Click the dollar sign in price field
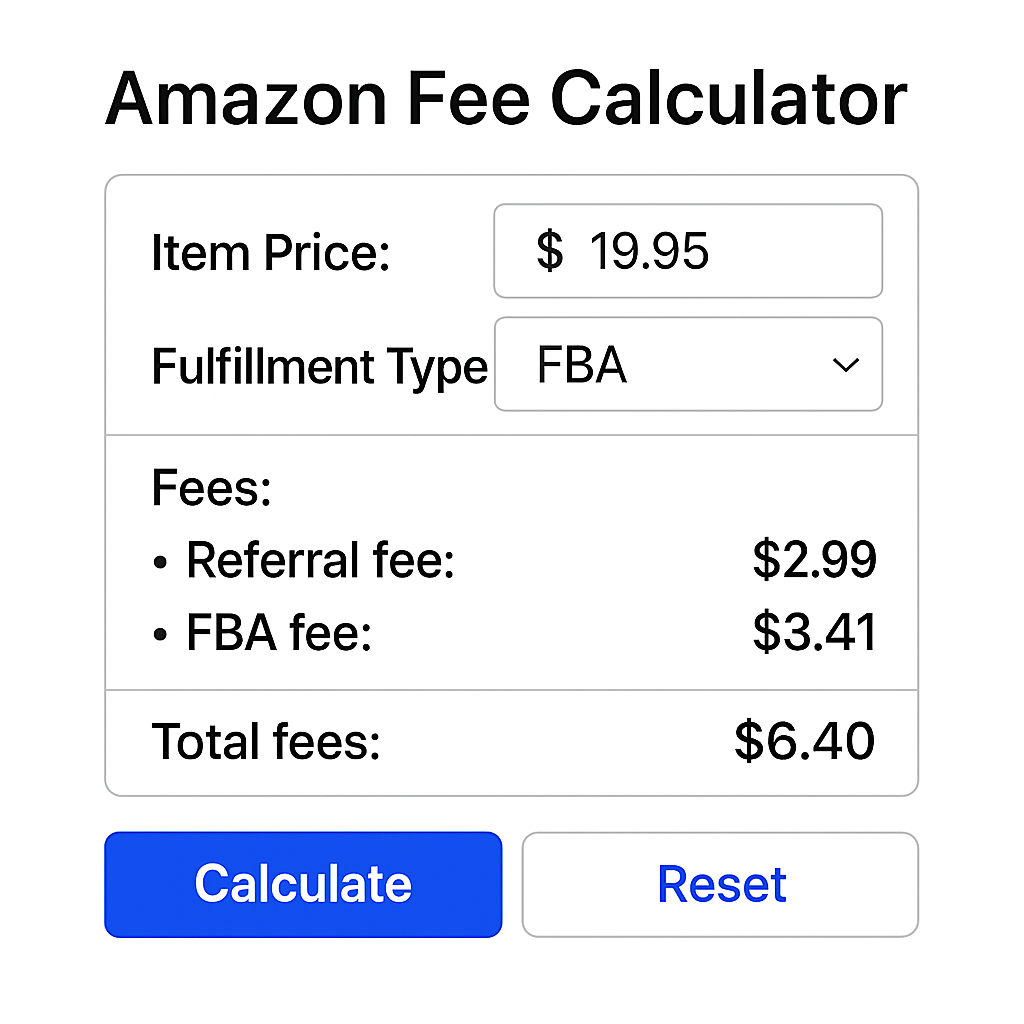 click(x=549, y=251)
